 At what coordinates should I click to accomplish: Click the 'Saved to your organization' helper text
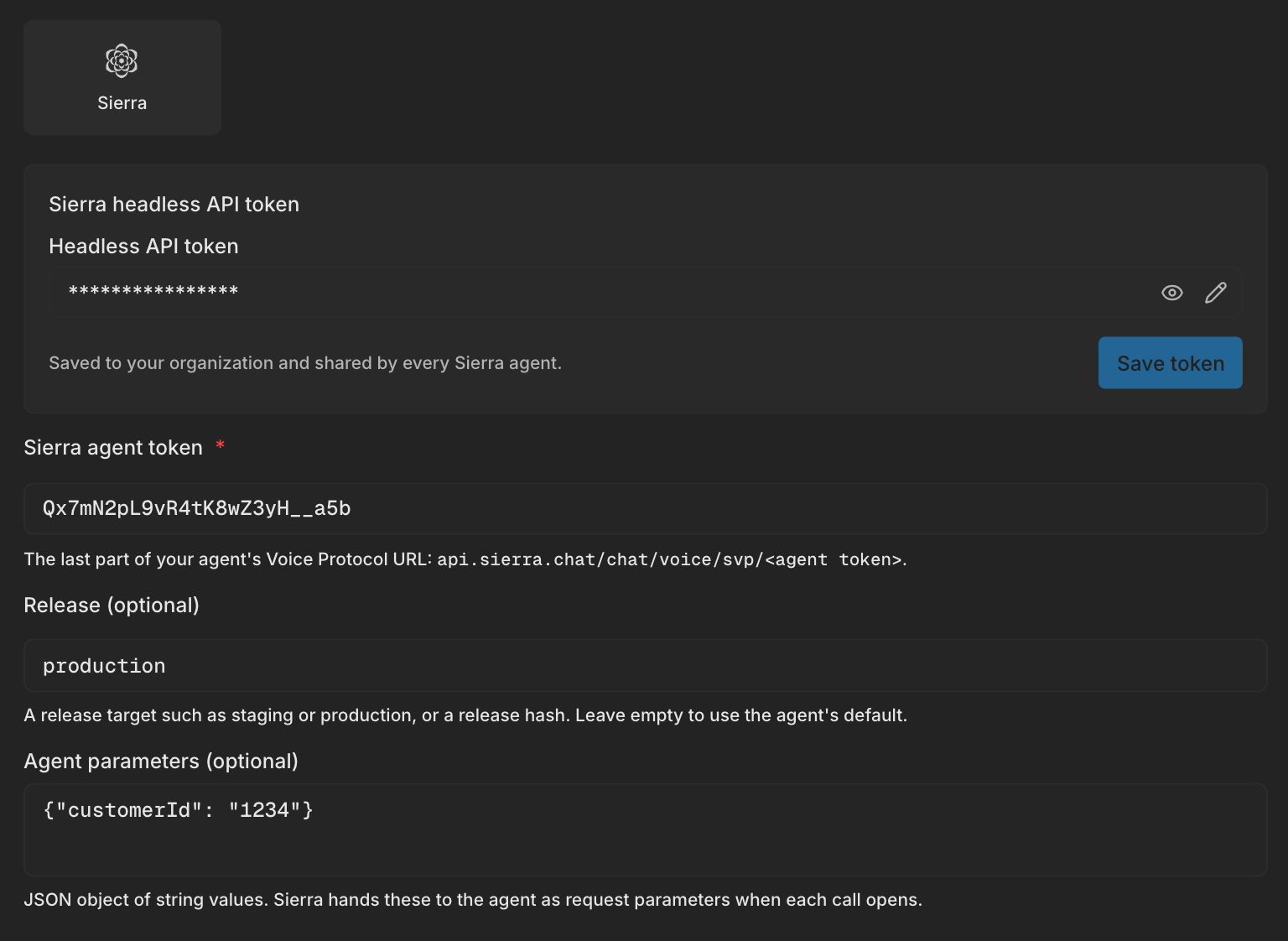tap(305, 363)
